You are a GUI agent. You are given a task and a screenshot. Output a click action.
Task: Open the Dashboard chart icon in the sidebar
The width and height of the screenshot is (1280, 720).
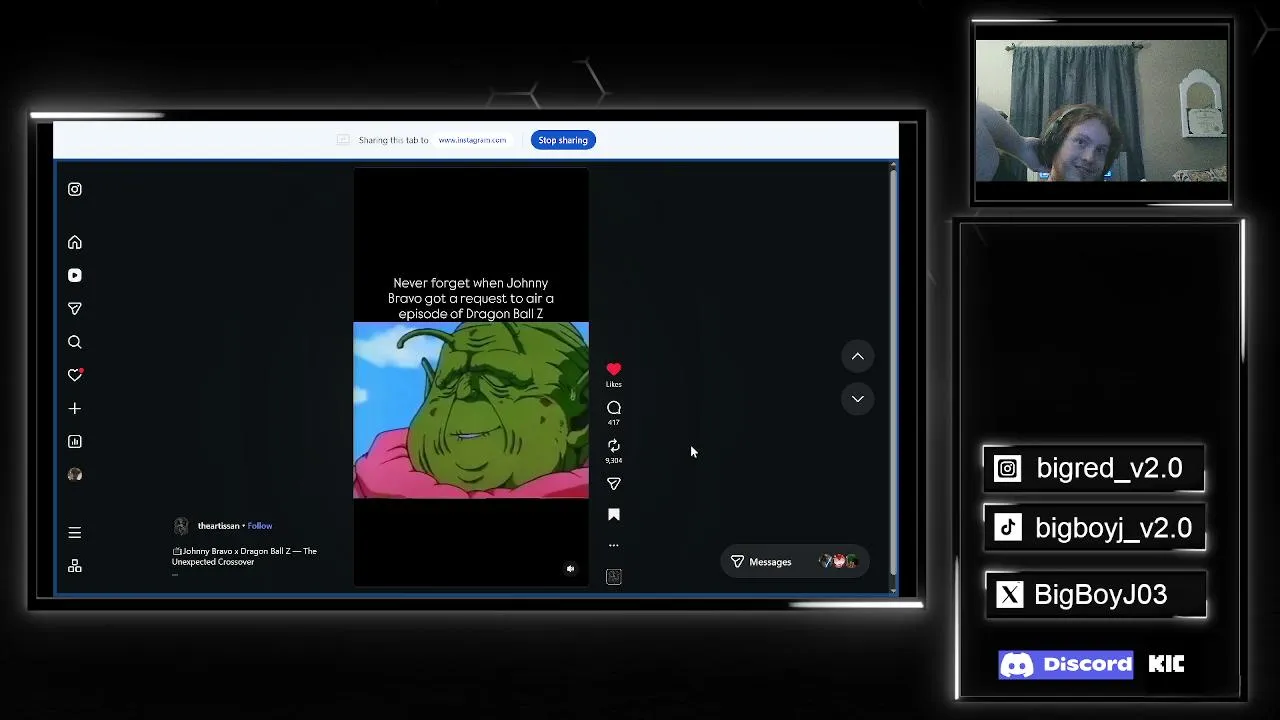(x=75, y=441)
